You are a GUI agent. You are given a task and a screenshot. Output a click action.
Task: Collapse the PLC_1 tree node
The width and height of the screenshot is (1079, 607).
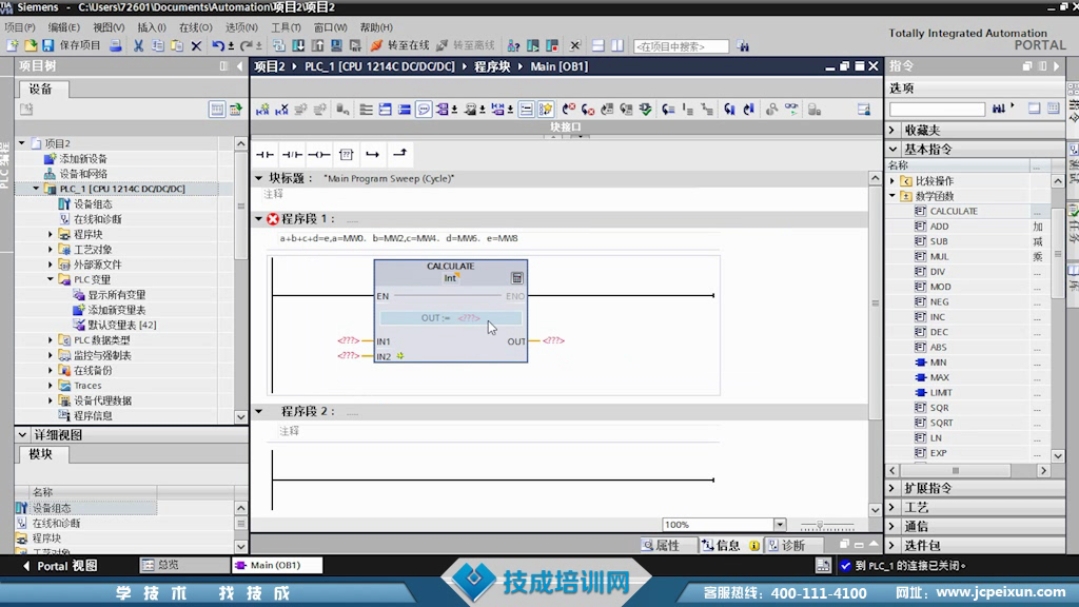pyautogui.click(x=36, y=189)
